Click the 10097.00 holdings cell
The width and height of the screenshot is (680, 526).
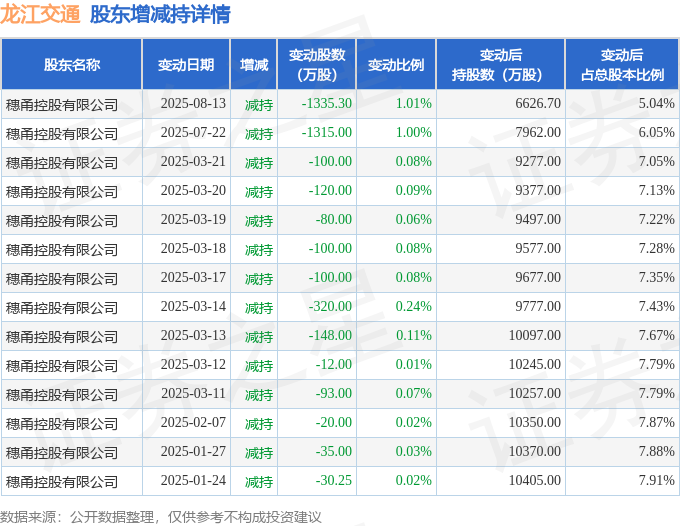pos(535,336)
